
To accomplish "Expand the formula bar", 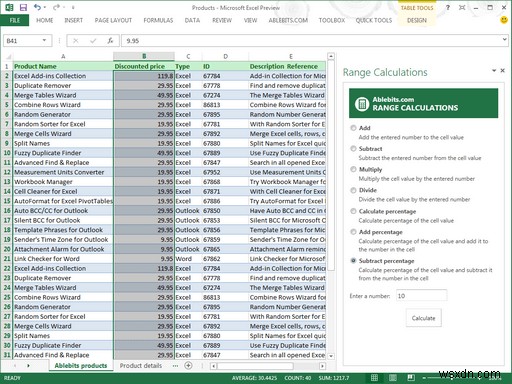I will click(x=505, y=40).
